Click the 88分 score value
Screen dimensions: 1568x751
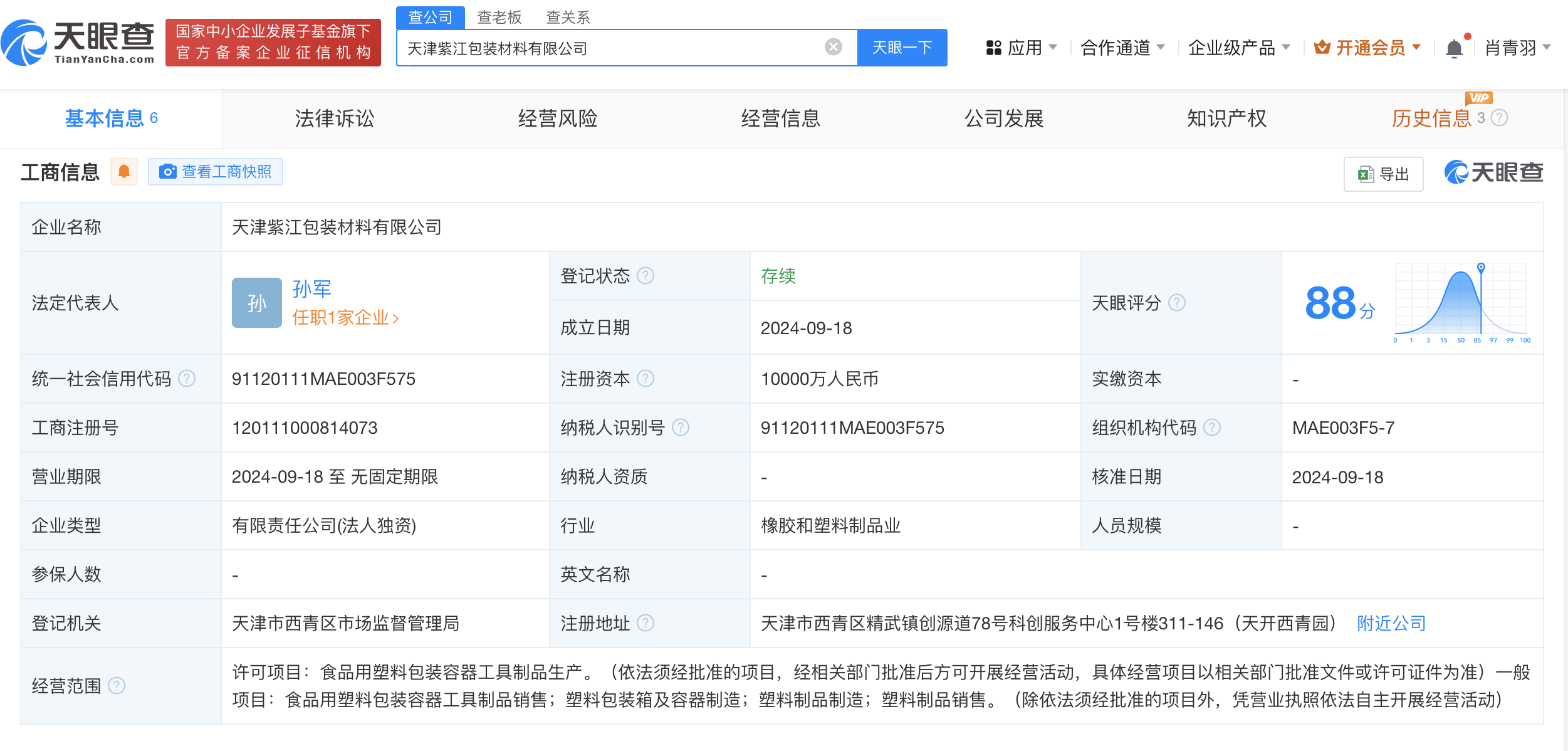1341,303
